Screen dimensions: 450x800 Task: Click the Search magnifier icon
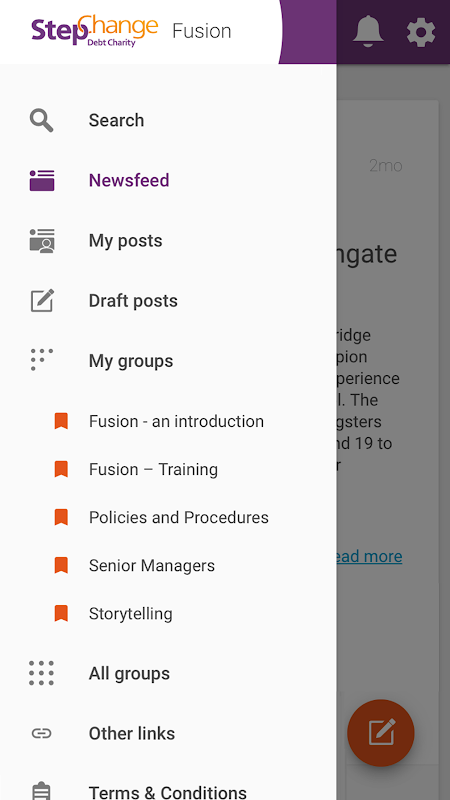pos(41,120)
